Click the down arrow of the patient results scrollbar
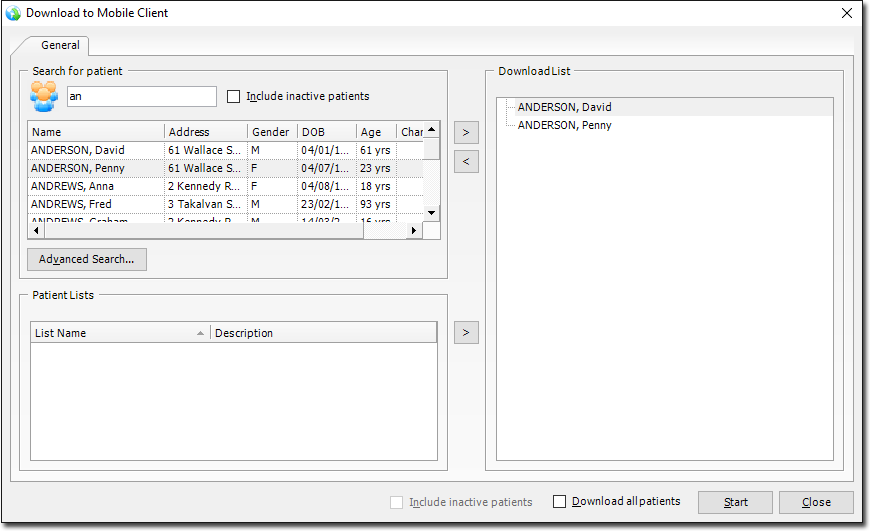Viewport: 870px width, 531px height. (432, 213)
